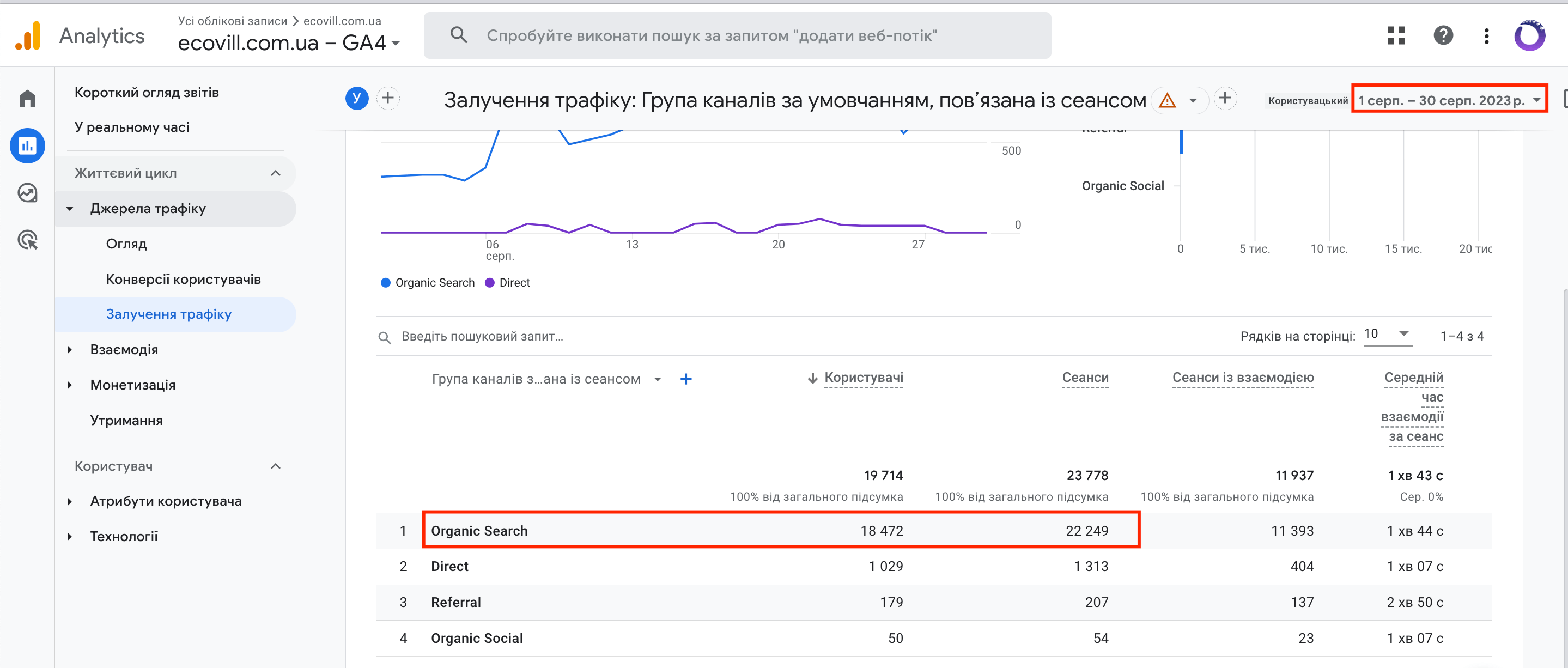1568x668 pixels.
Task: Focus the table search query field
Action: [x=482, y=336]
